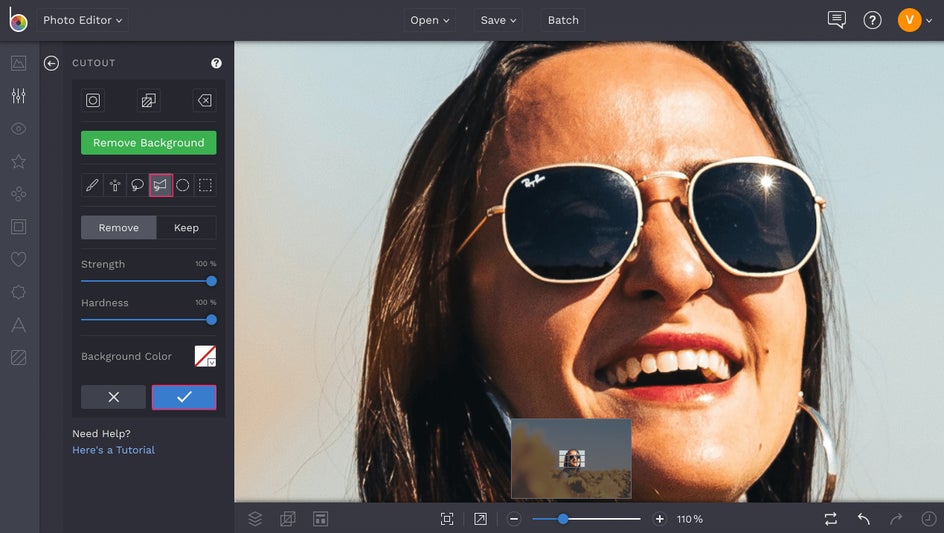Switch selection mode to Remove
Image resolution: width=944 pixels, height=533 pixels.
pyautogui.click(x=118, y=228)
